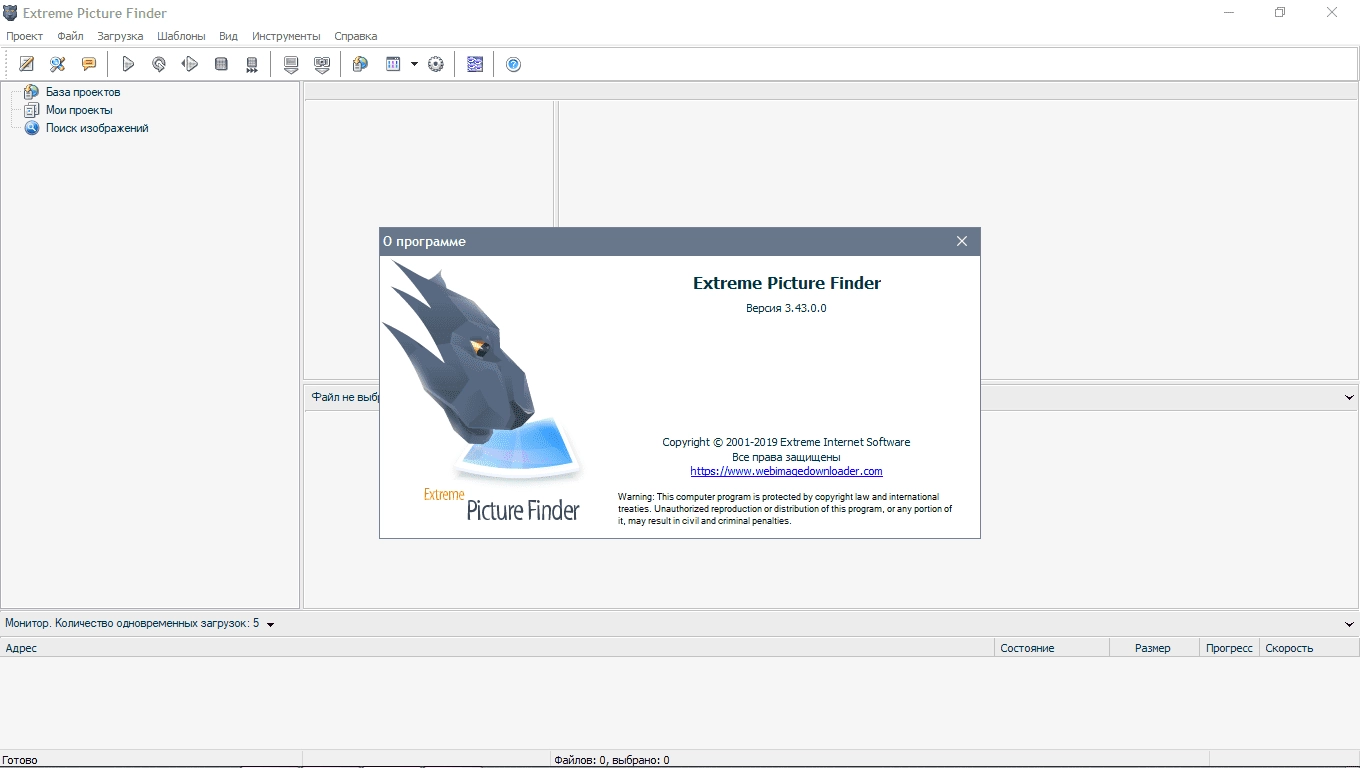Viewport: 1360px width, 768px height.
Task: Click the Размер column header
Action: coord(1154,648)
